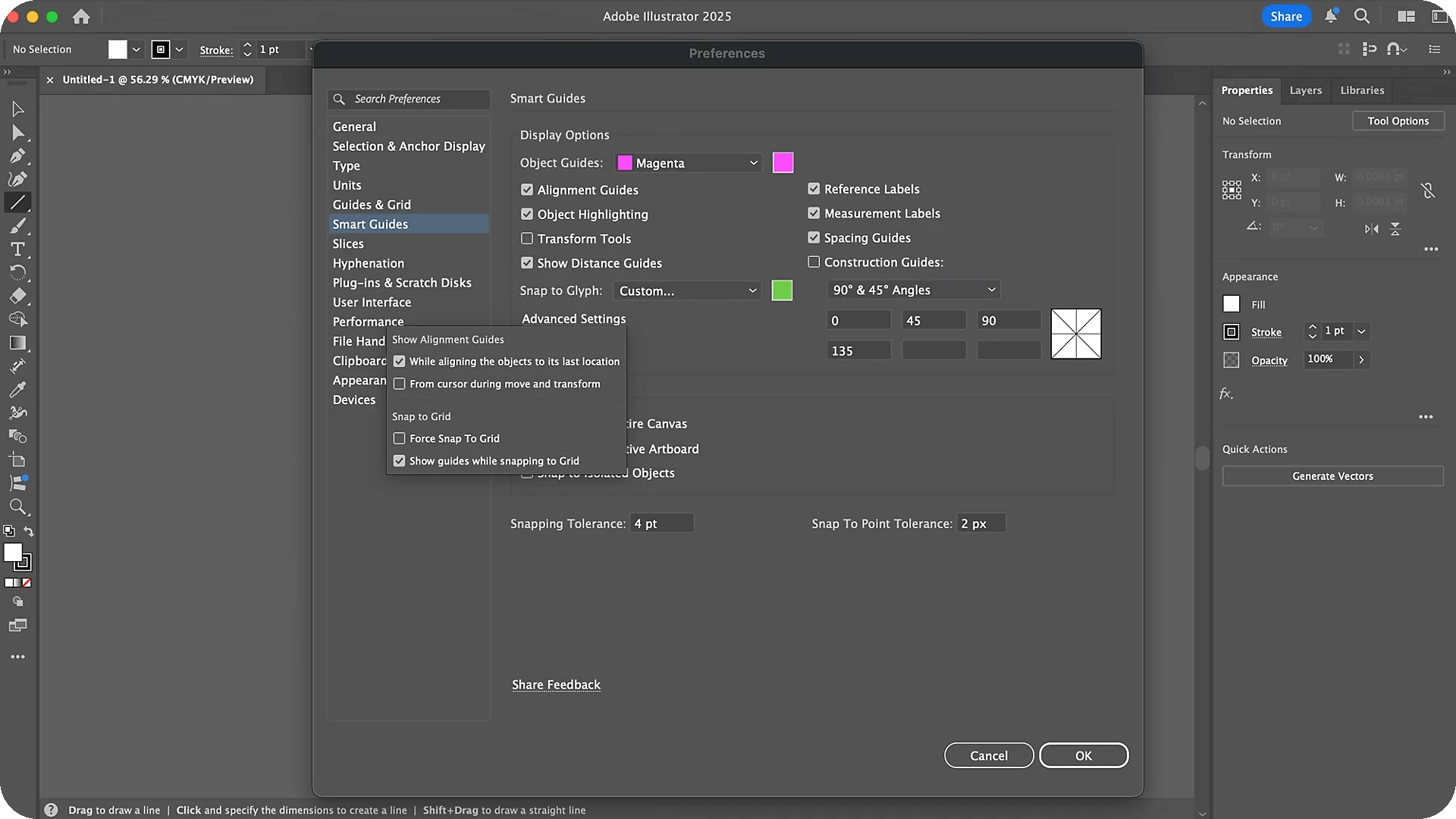
Task: Enable the Force Snap To Grid checkbox
Action: pos(400,438)
